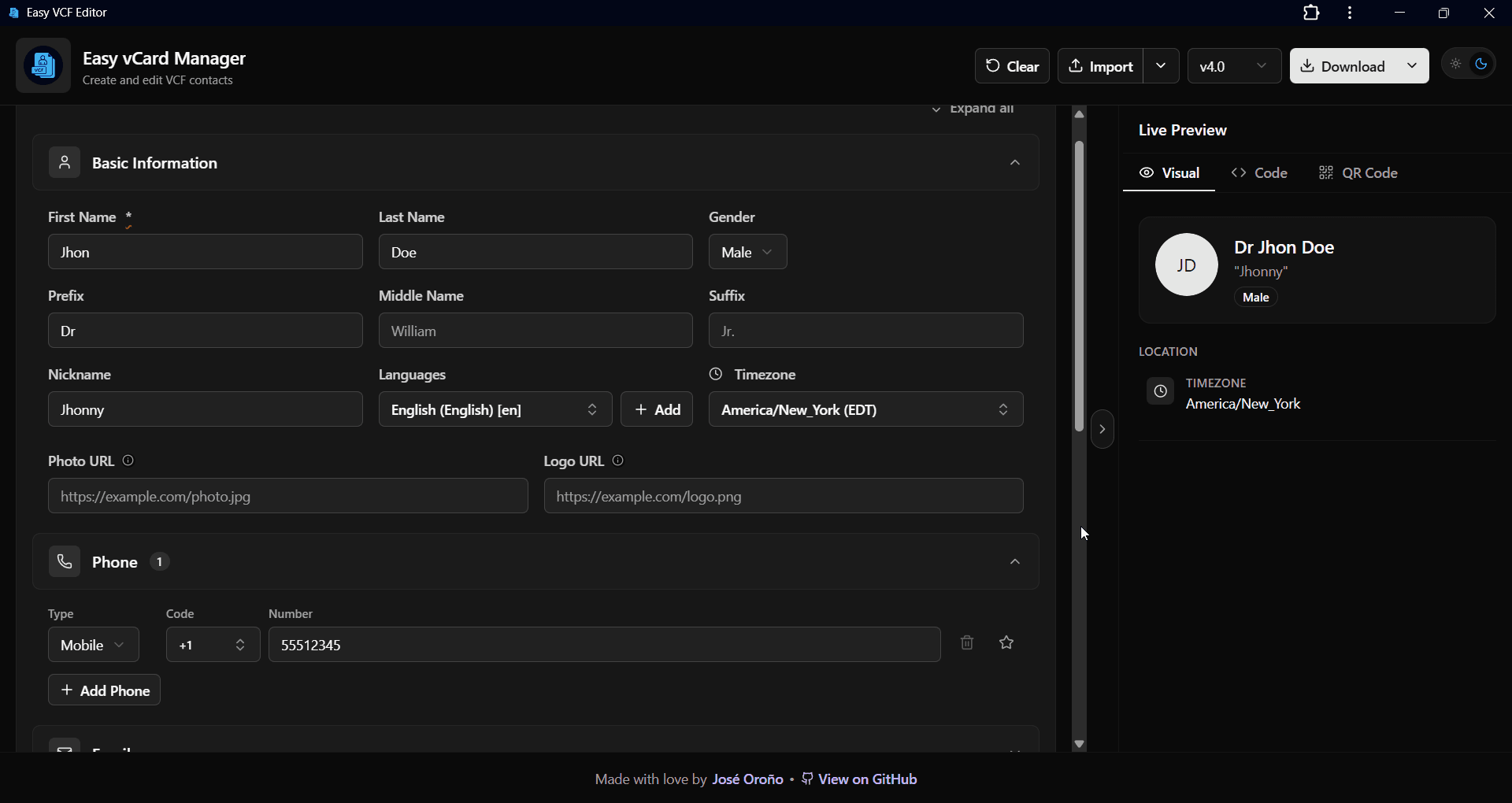Click the Clear button
The width and height of the screenshot is (1512, 803).
pyautogui.click(x=1013, y=66)
